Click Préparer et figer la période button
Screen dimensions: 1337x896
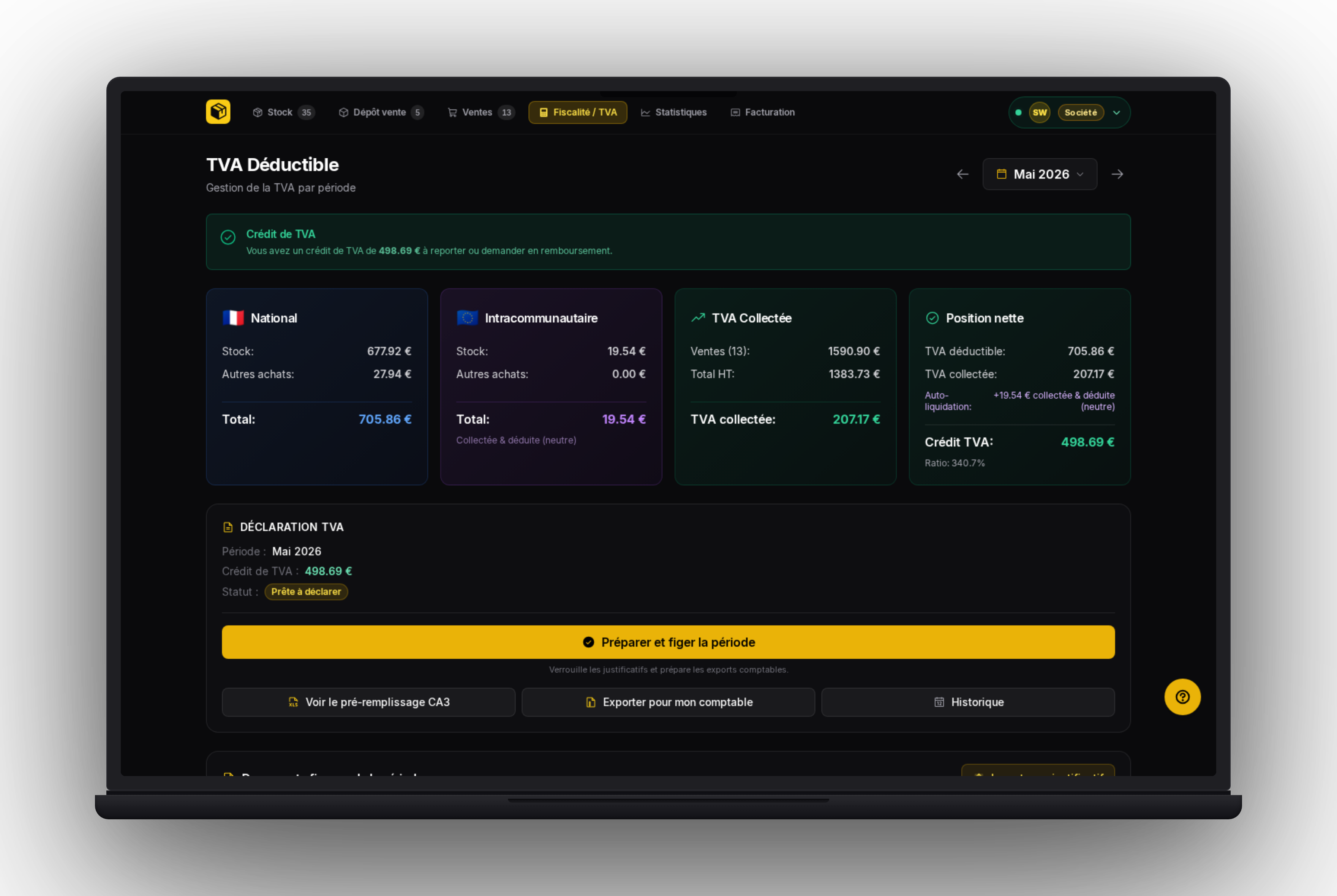(x=668, y=642)
